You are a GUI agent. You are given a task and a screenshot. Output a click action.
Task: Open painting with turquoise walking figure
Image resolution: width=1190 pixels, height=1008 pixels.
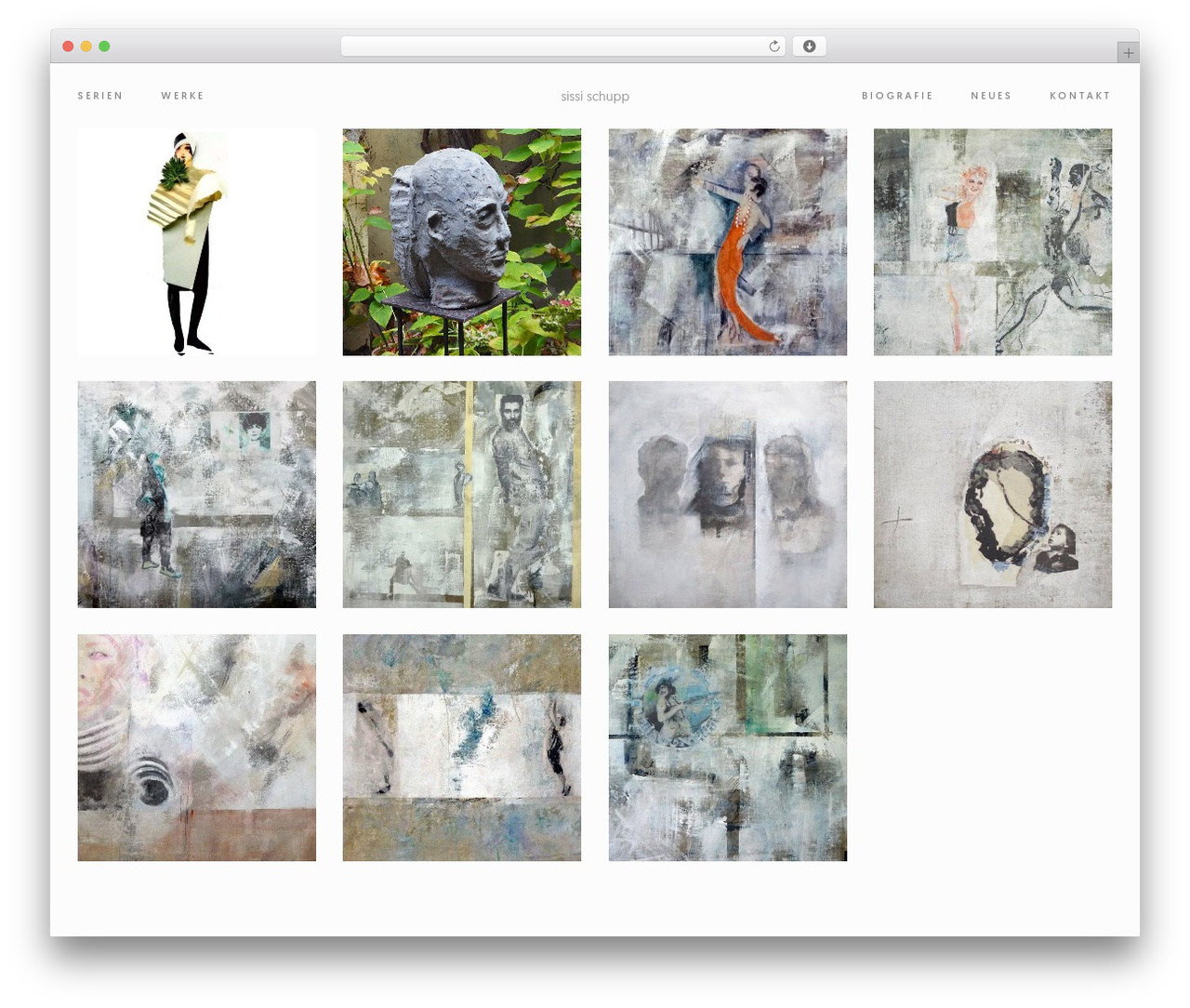pyautogui.click(x=197, y=495)
